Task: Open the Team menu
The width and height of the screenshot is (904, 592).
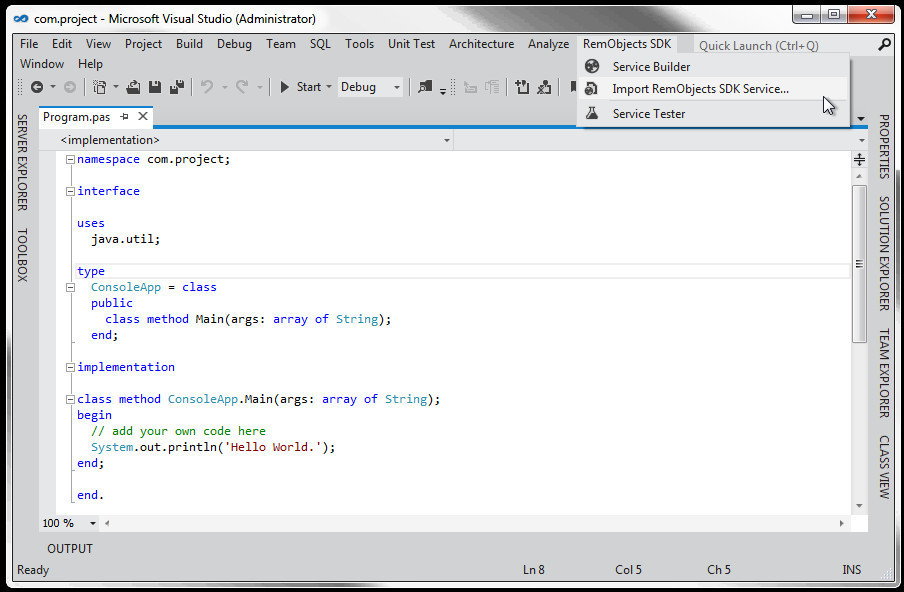Action: pos(281,44)
